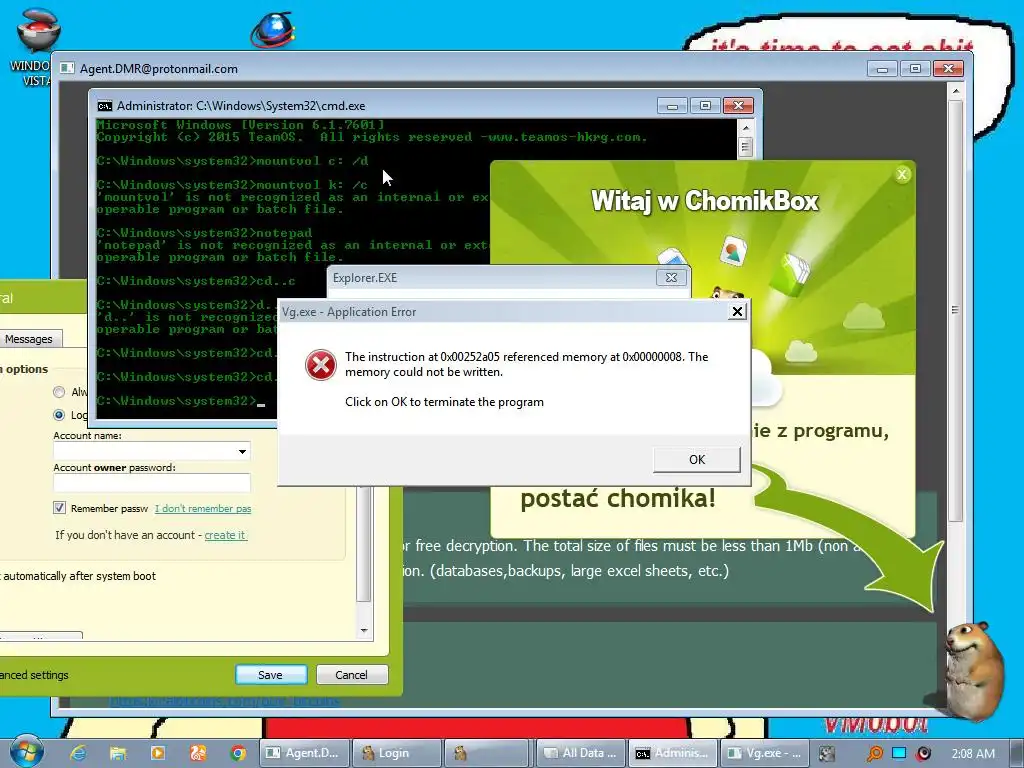This screenshot has height=768, width=1024.
Task: Click the photo icon in the ChomikBox banner
Action: 733,251
